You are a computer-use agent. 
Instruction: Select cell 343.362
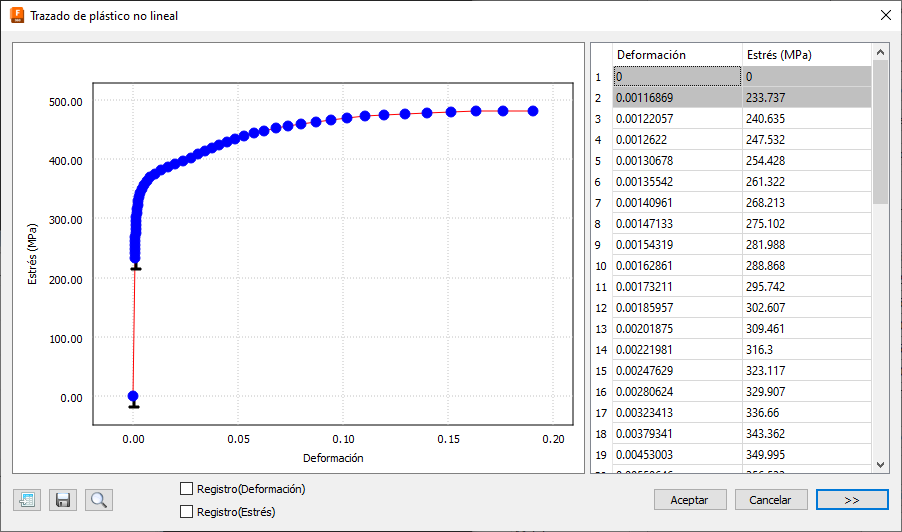(x=807, y=434)
